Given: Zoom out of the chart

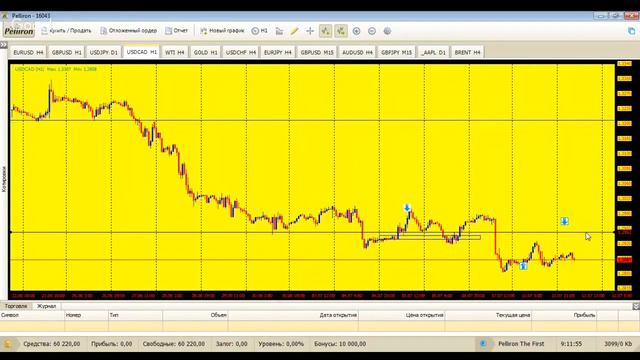Looking at the screenshot, I should pyautogui.click(x=372, y=31).
